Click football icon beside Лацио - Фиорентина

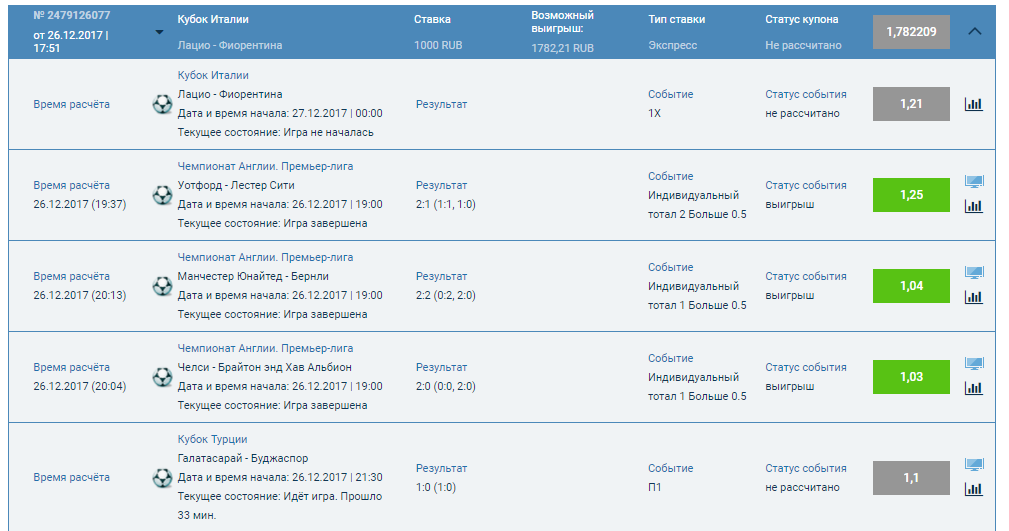(x=162, y=104)
